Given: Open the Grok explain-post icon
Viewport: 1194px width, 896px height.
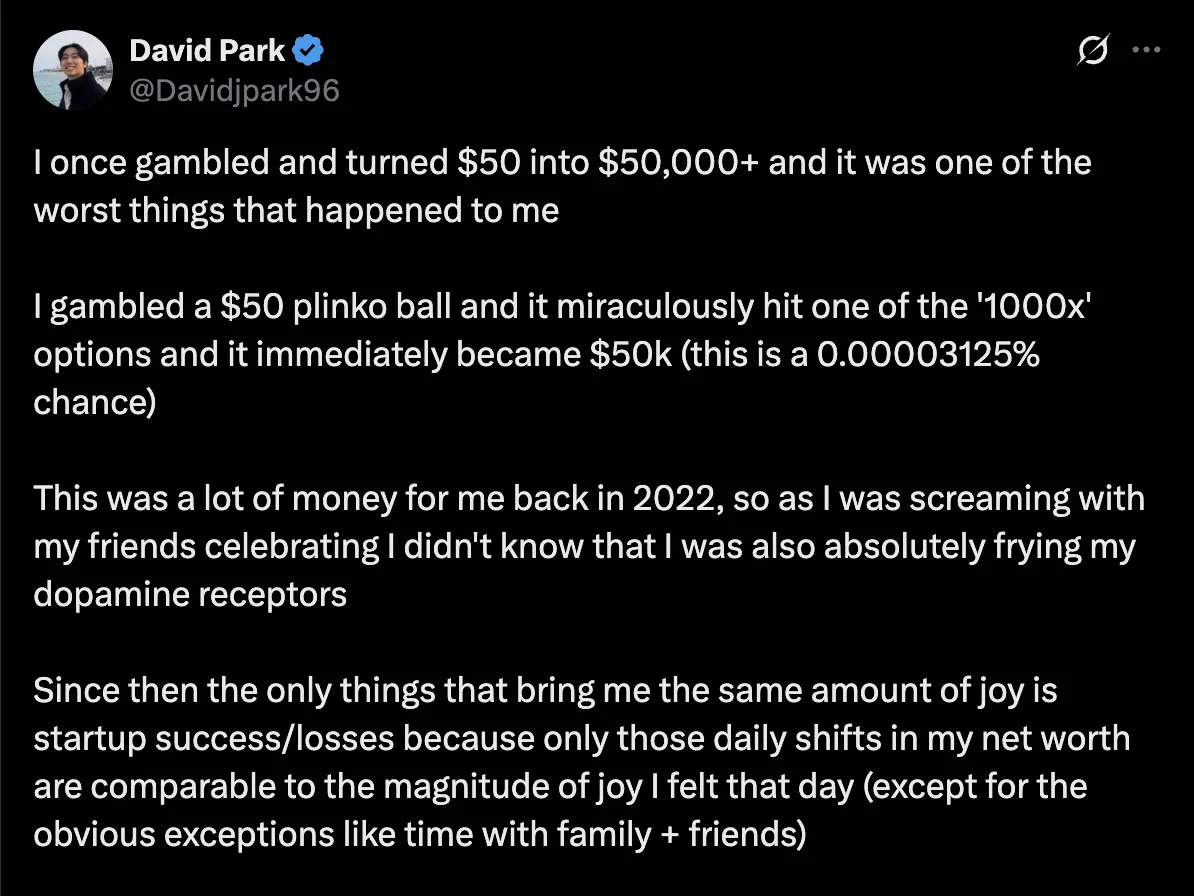Looking at the screenshot, I should pyautogui.click(x=1093, y=50).
